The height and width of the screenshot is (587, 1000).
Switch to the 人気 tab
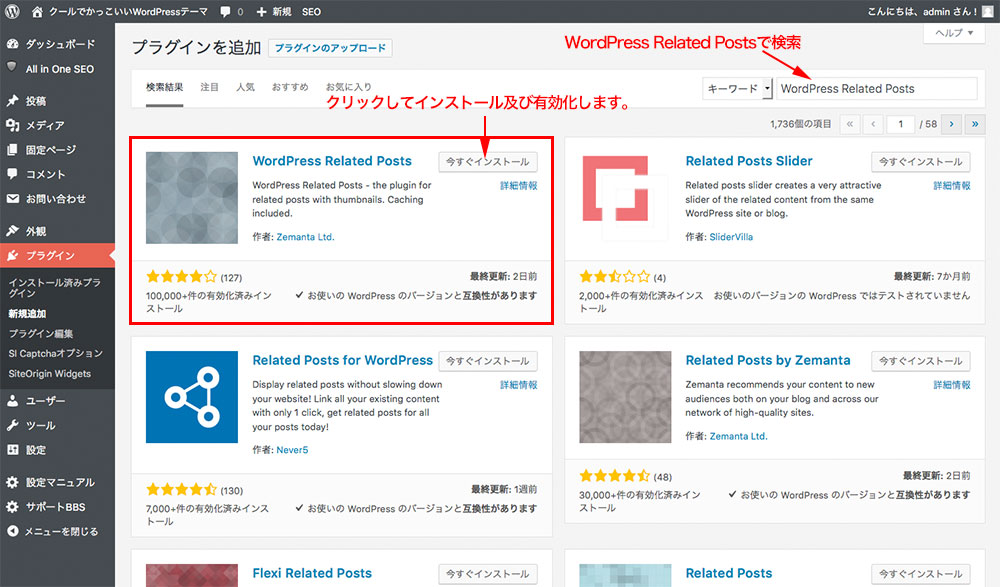point(245,87)
